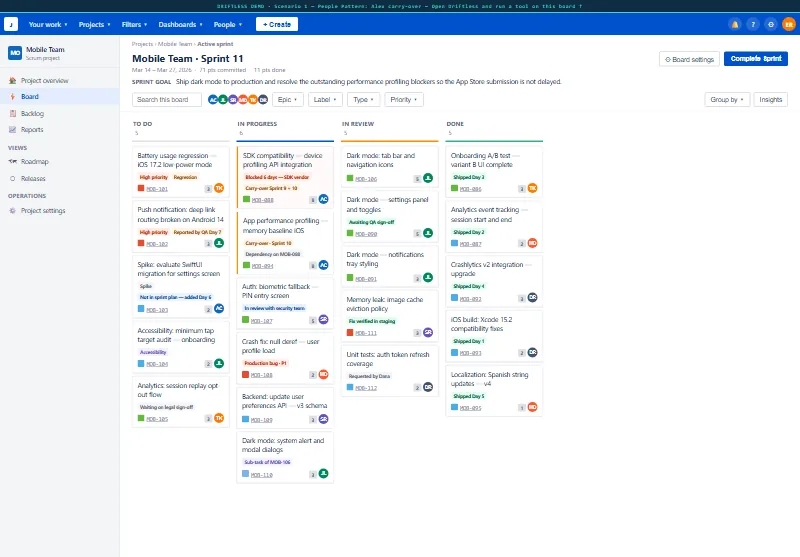Click SR assignee avatar on MOB-107 card

(323, 320)
